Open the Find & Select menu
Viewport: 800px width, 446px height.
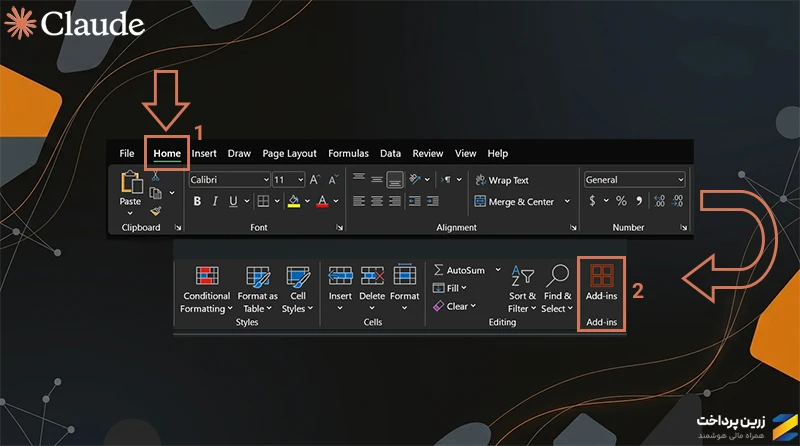[558, 289]
